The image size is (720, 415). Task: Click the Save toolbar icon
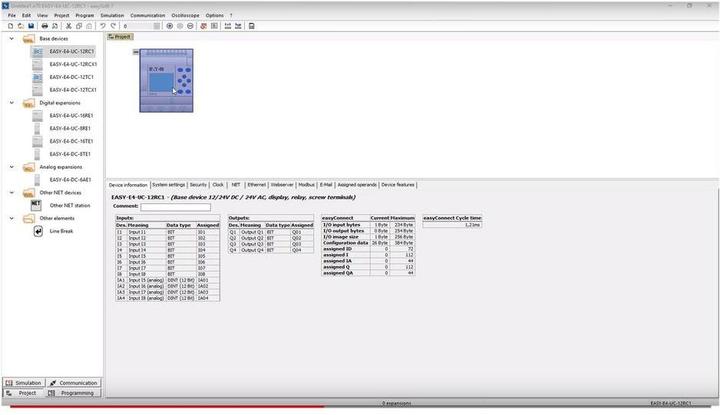click(31, 26)
